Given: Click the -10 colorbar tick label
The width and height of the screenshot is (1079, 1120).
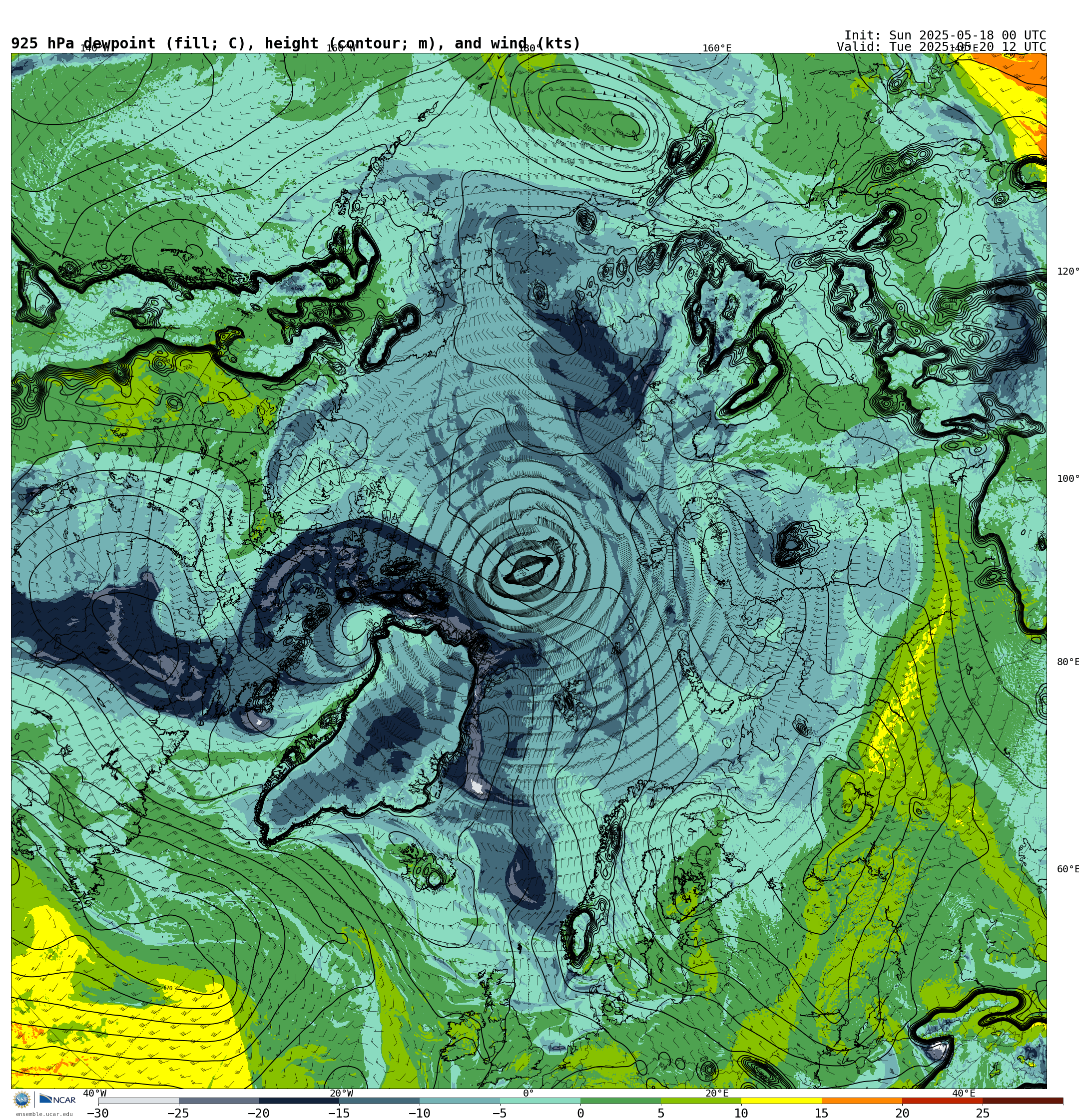Looking at the screenshot, I should tap(419, 1113).
